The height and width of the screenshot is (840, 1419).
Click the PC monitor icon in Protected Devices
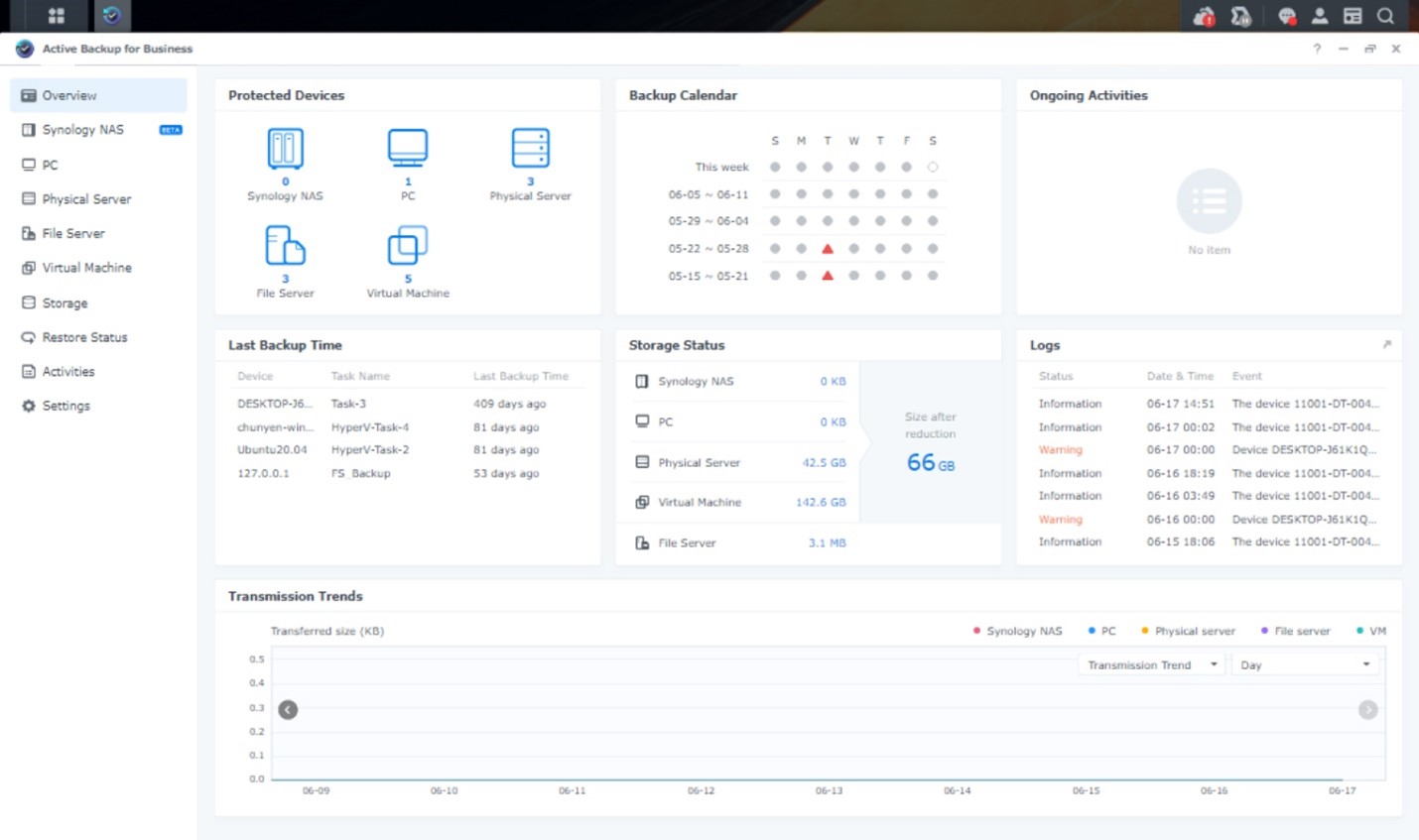(x=408, y=149)
